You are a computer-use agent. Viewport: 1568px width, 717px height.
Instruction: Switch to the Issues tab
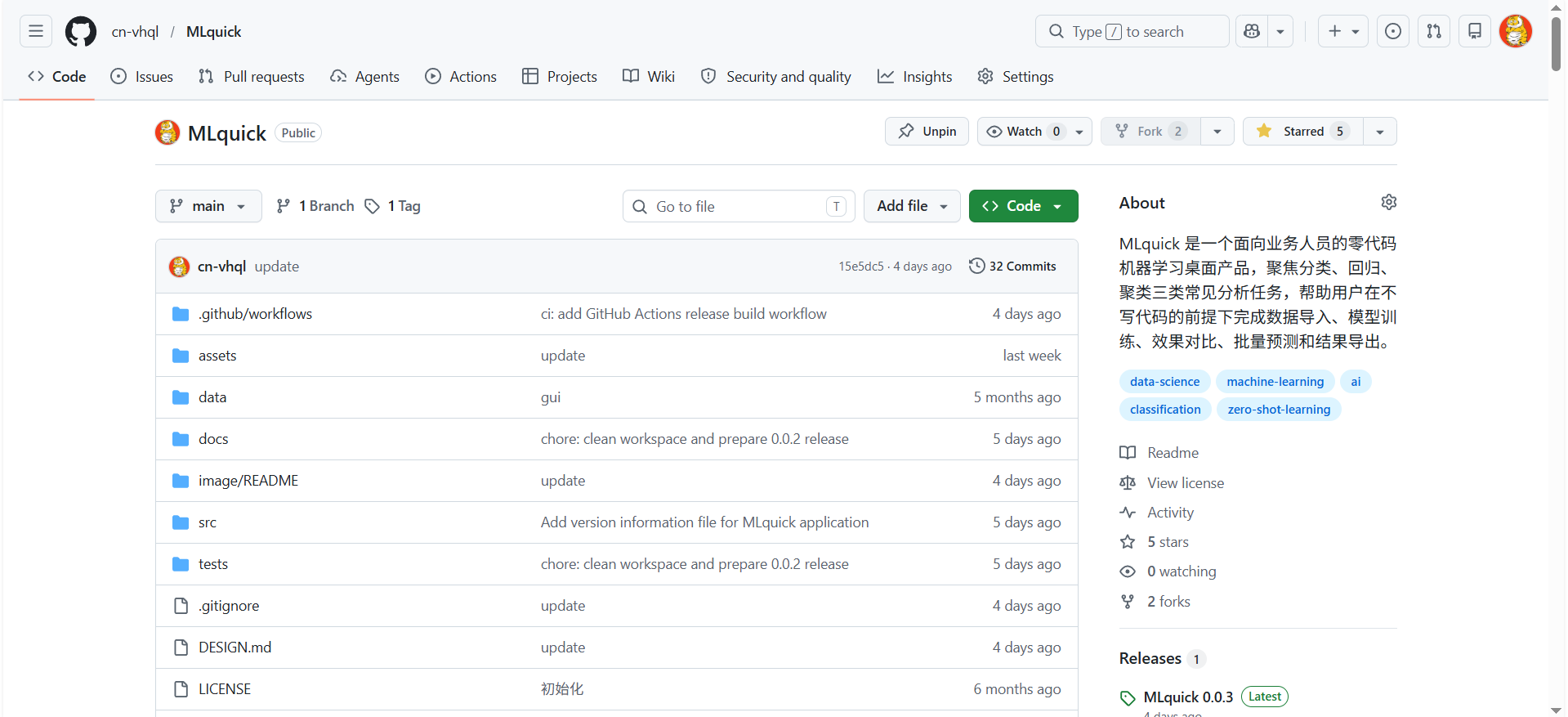point(142,76)
